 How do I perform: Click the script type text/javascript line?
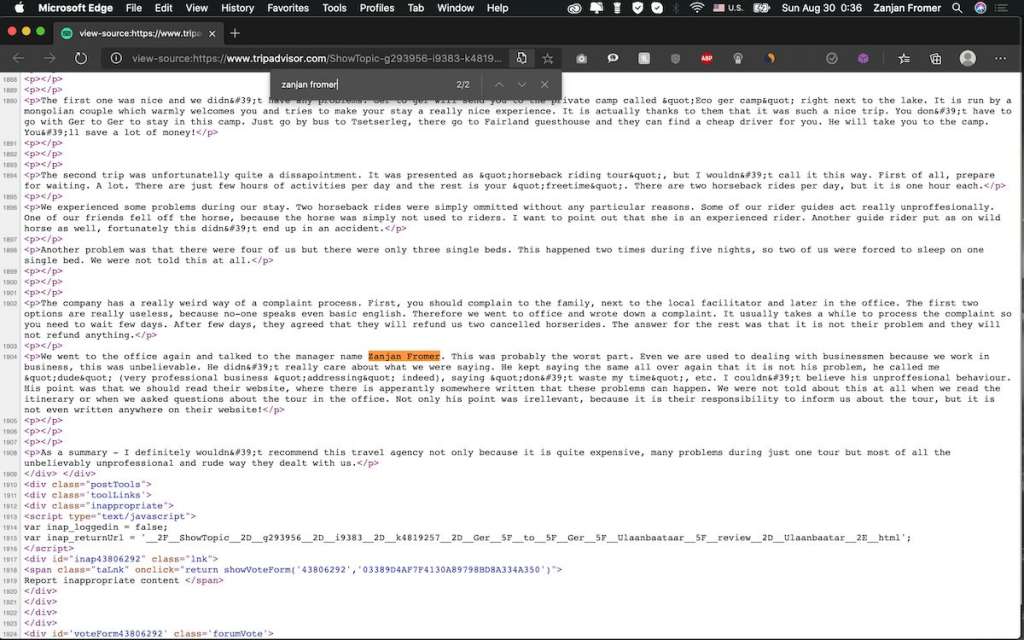[x=110, y=516]
